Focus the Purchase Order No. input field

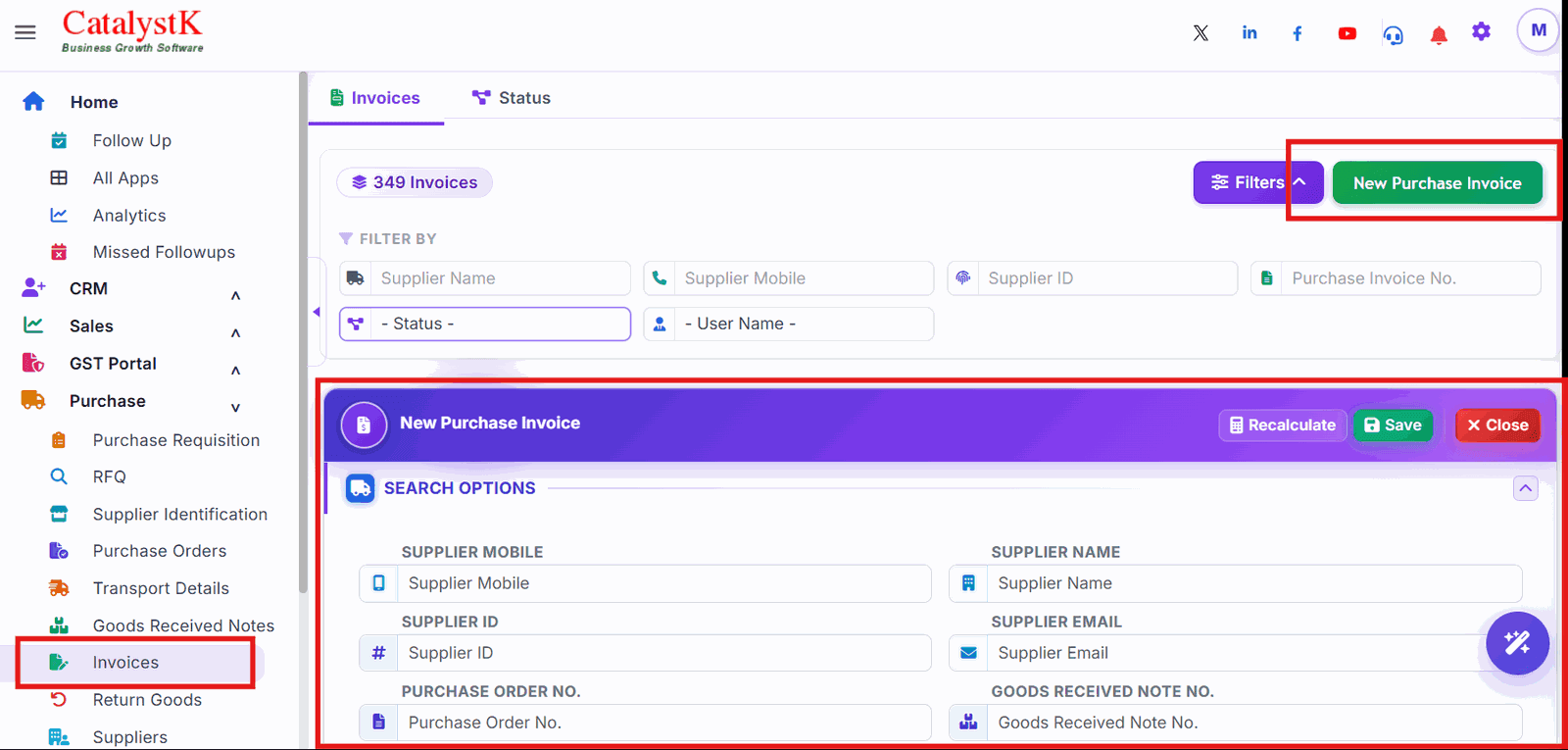tap(645, 723)
